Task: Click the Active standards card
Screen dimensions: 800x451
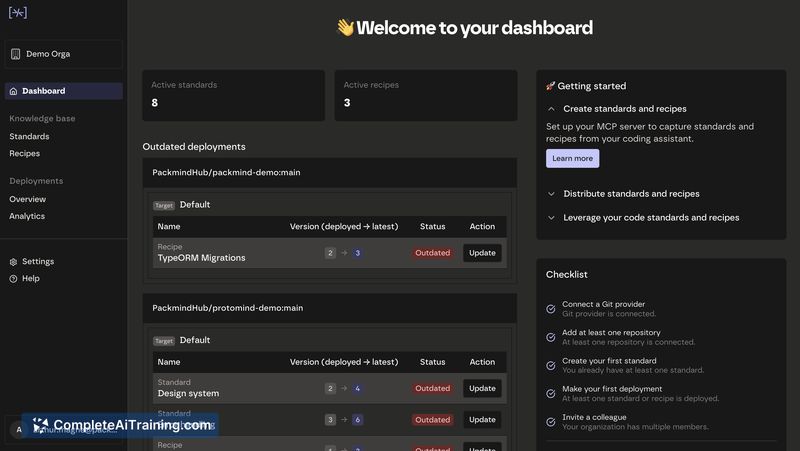Action: click(x=234, y=95)
